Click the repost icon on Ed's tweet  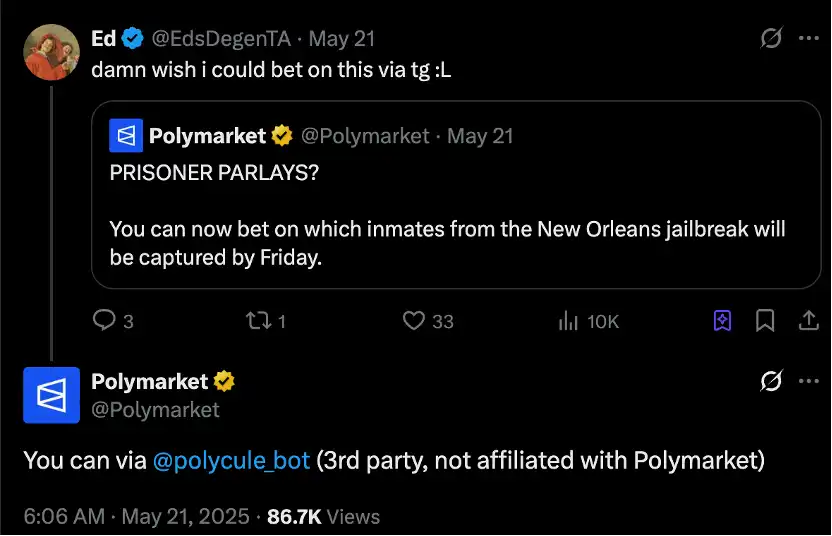(257, 321)
